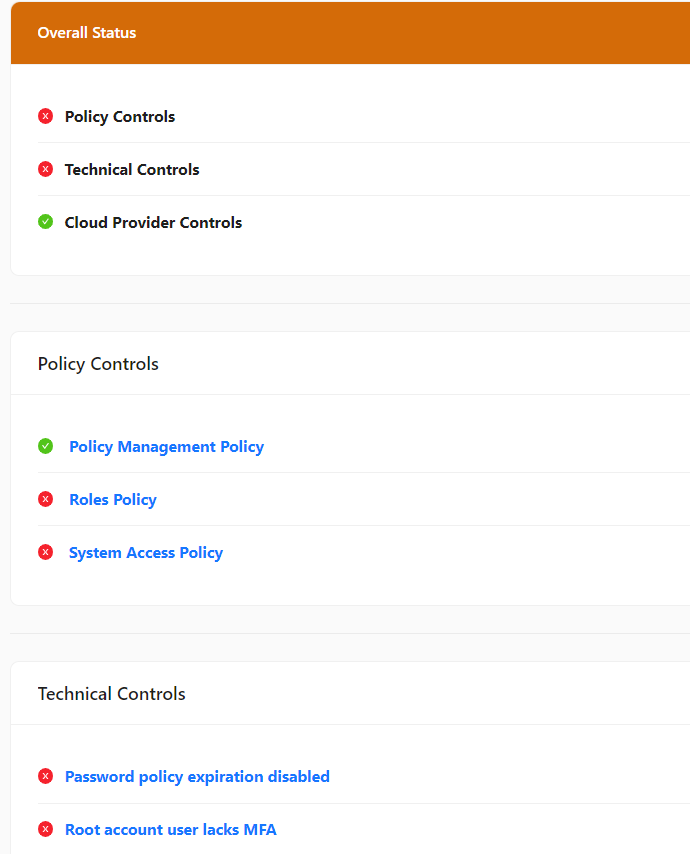Click the red X icon next to Roles Policy

click(45, 499)
